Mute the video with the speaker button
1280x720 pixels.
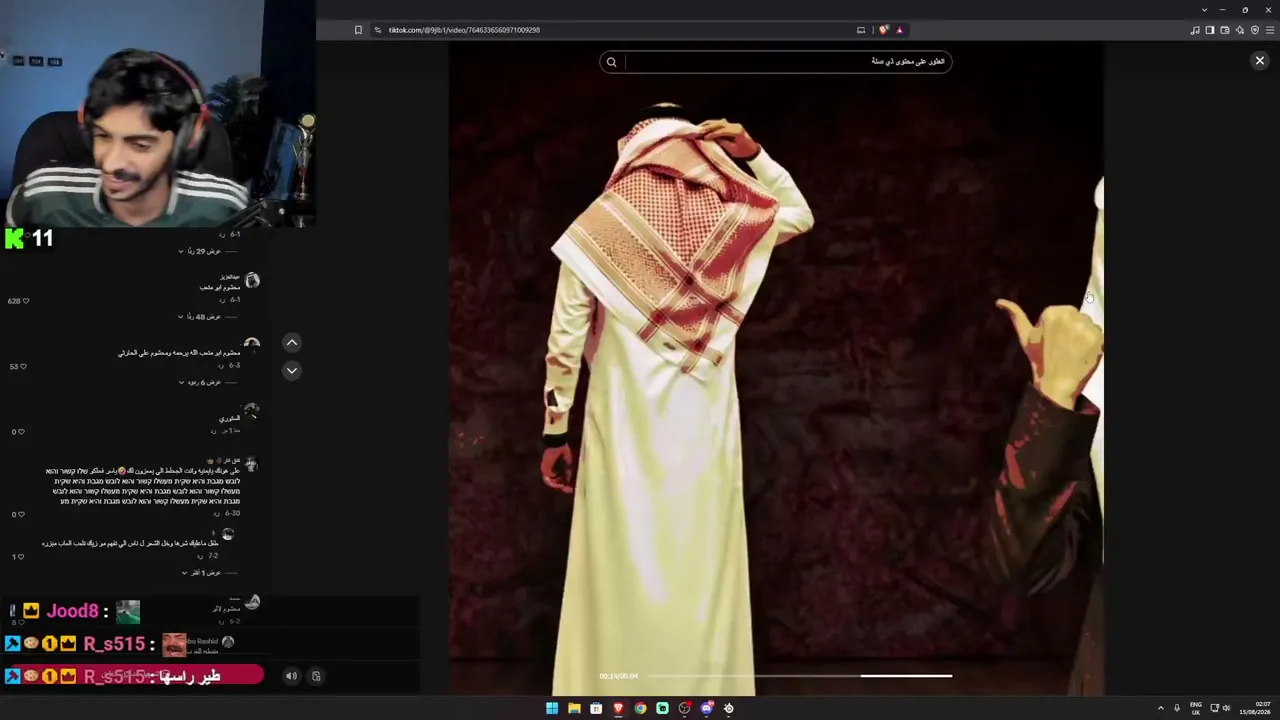291,676
